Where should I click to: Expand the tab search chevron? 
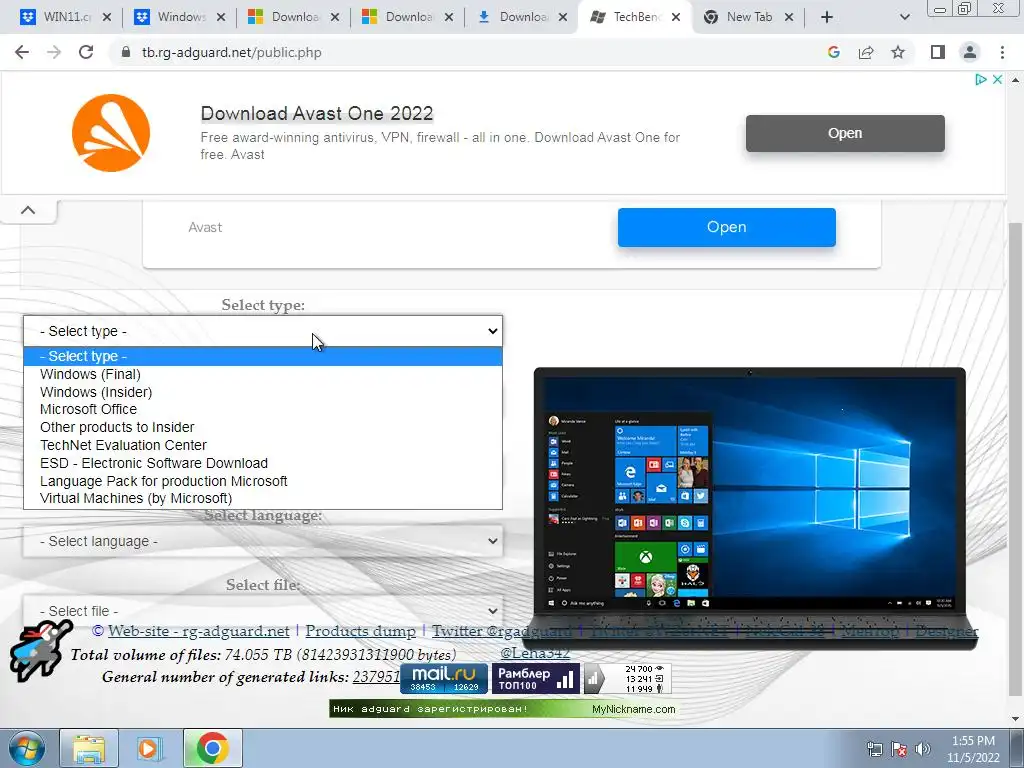tap(904, 17)
